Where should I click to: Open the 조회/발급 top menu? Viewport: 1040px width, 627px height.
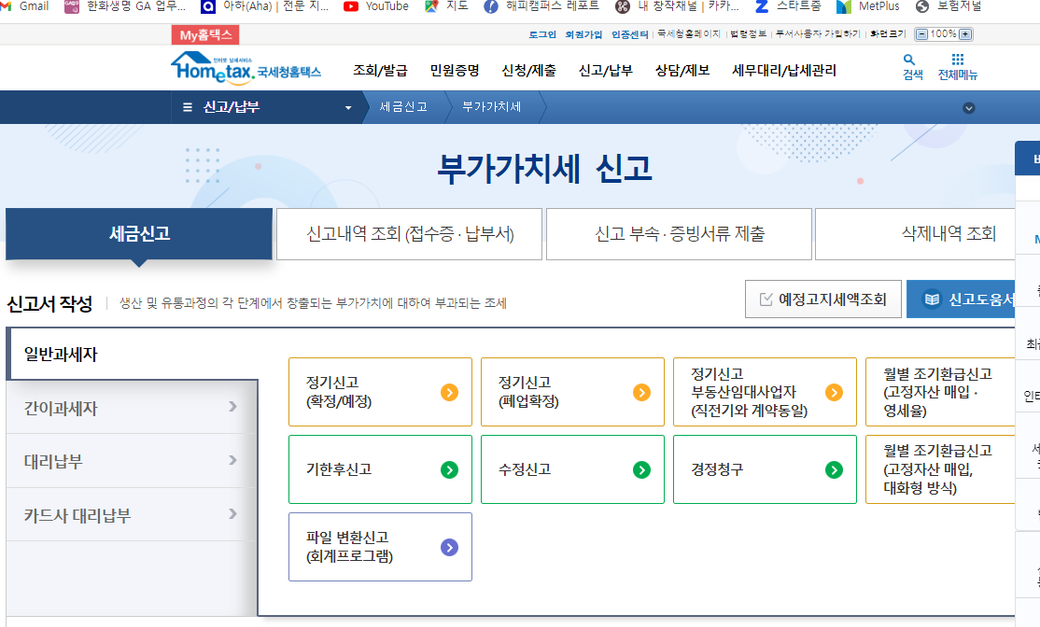[x=380, y=71]
